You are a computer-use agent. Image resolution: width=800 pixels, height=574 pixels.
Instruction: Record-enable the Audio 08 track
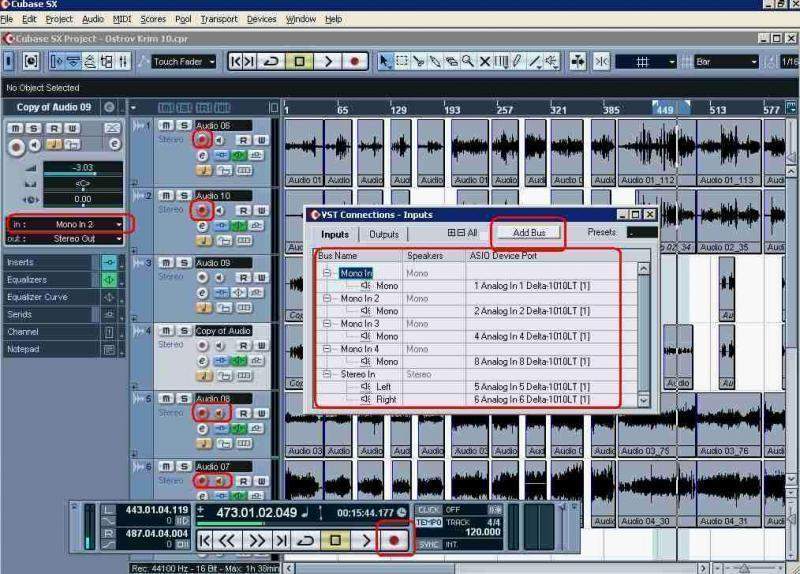[203, 411]
